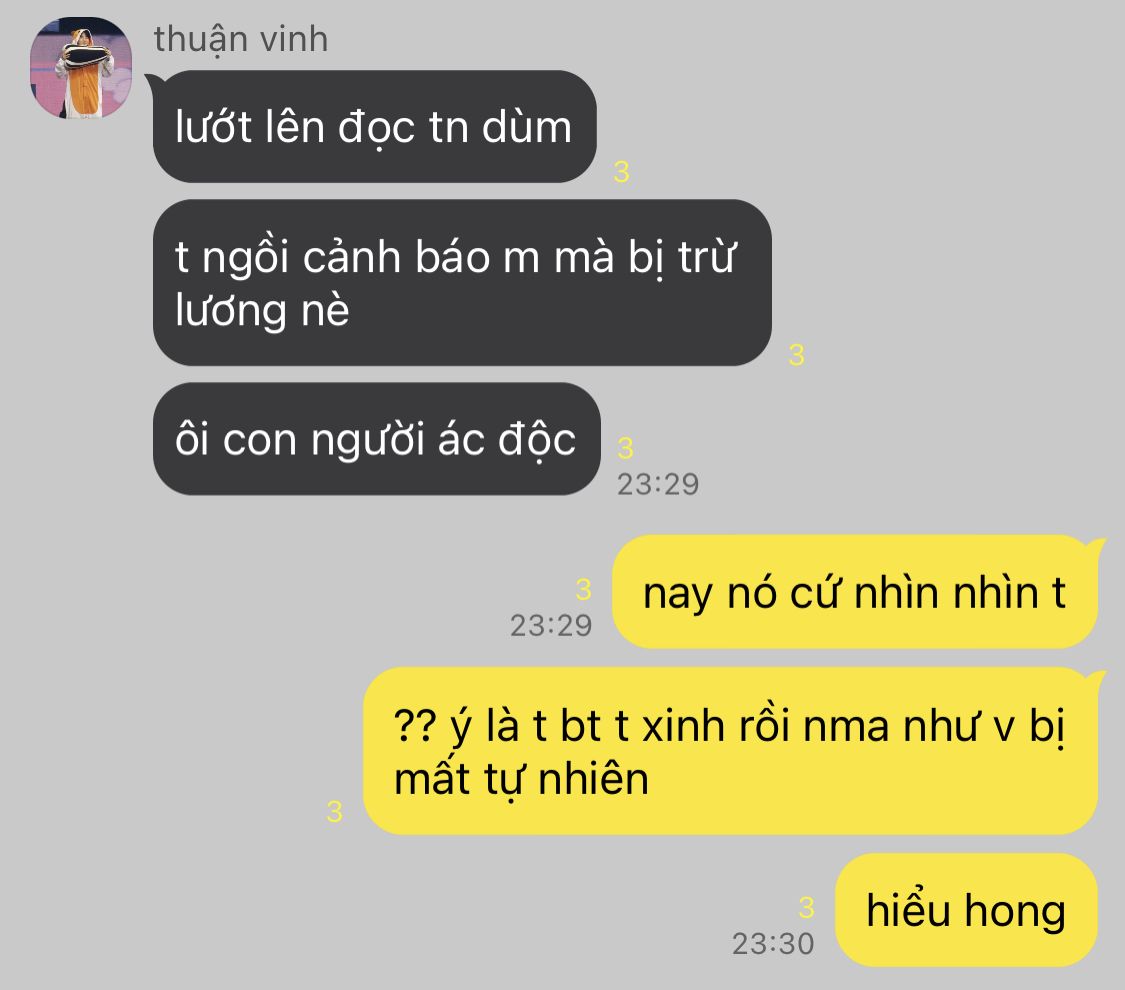The height and width of the screenshot is (990, 1125).
Task: Tap unread count beside 'mất tự nhiên' message
Action: [334, 812]
